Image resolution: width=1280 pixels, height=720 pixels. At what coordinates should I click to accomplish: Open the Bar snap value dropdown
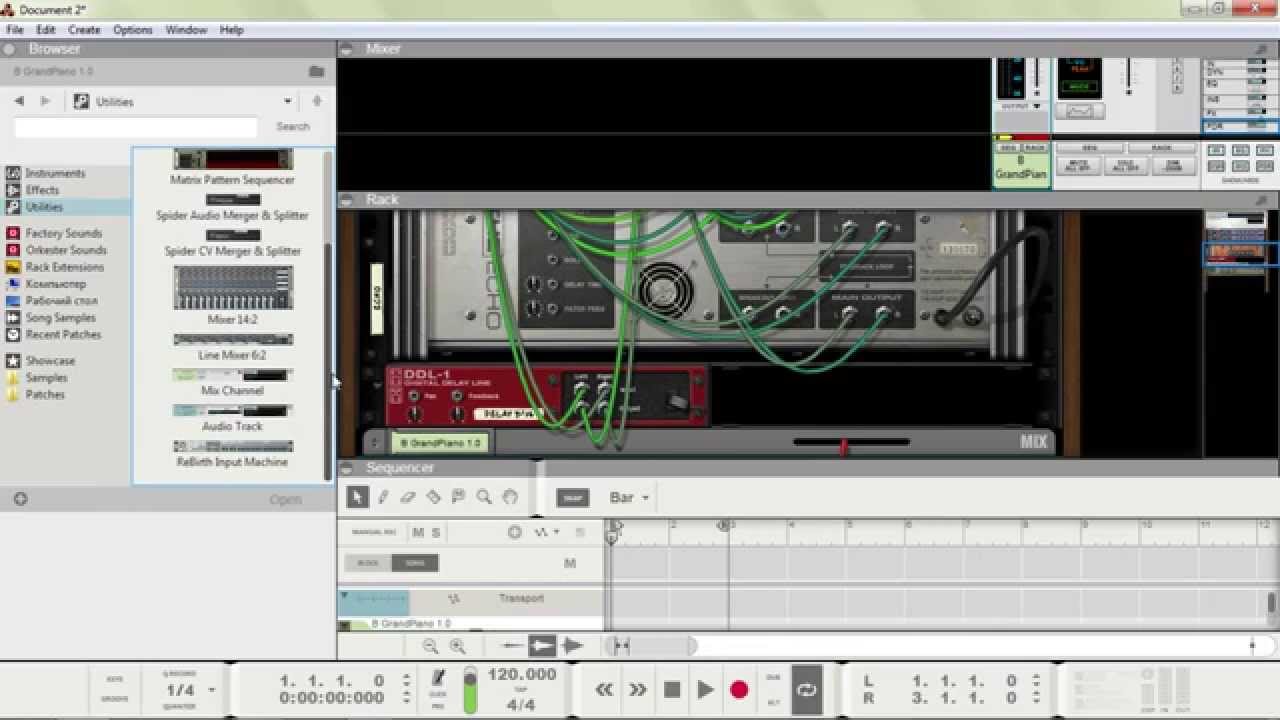[630, 497]
